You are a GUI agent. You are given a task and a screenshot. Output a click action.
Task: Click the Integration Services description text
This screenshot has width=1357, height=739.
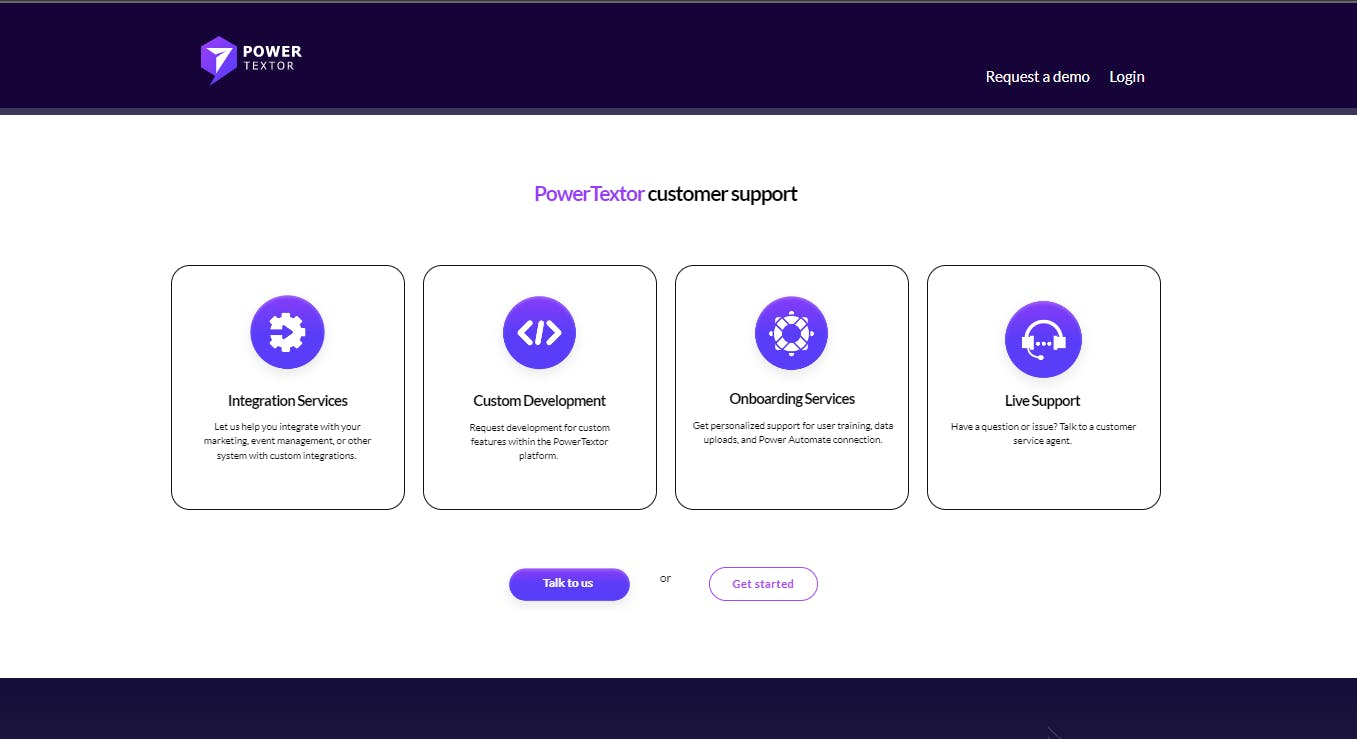(288, 441)
